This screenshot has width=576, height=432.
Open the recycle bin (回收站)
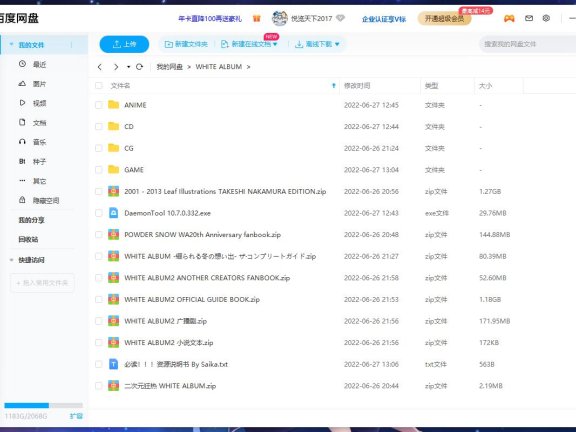tap(28, 240)
